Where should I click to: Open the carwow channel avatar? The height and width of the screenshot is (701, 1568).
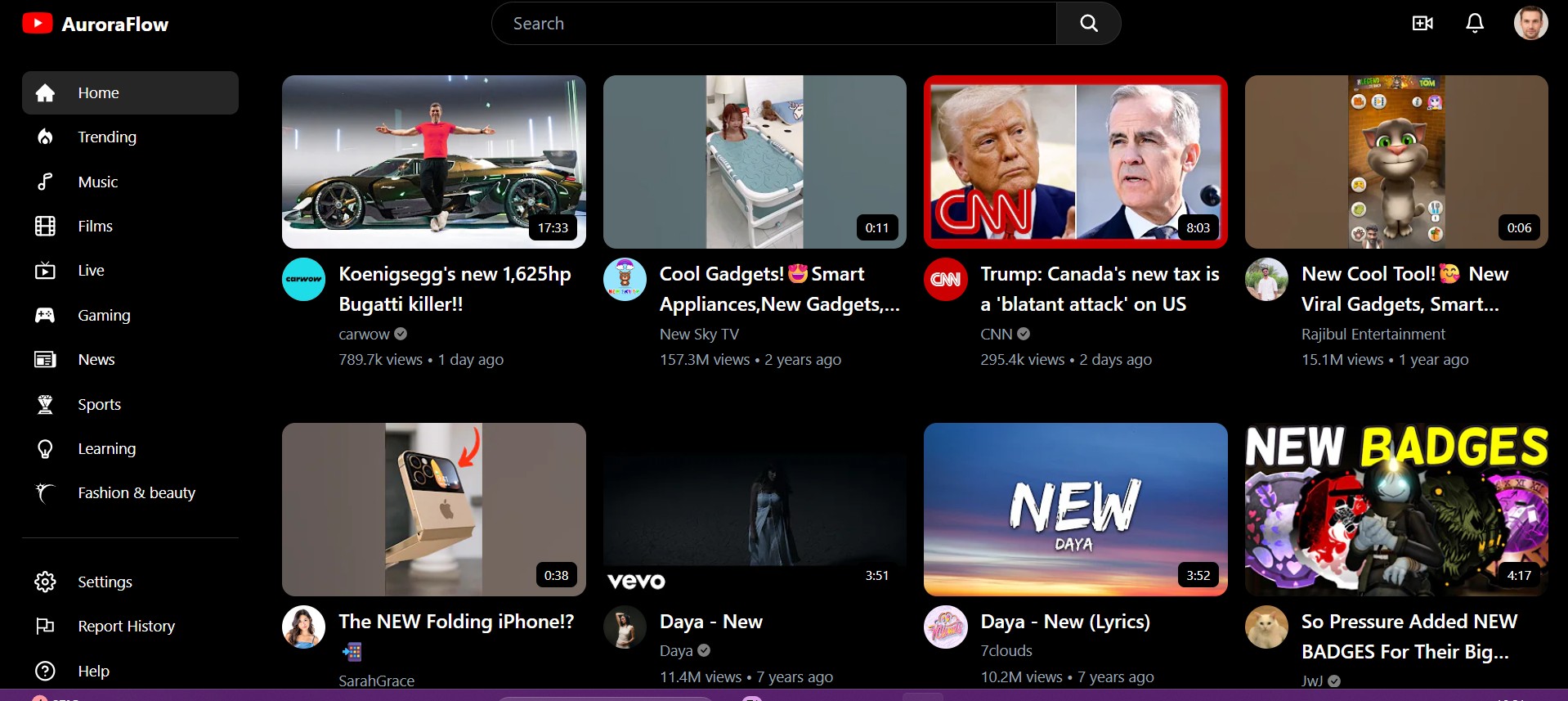[303, 280]
